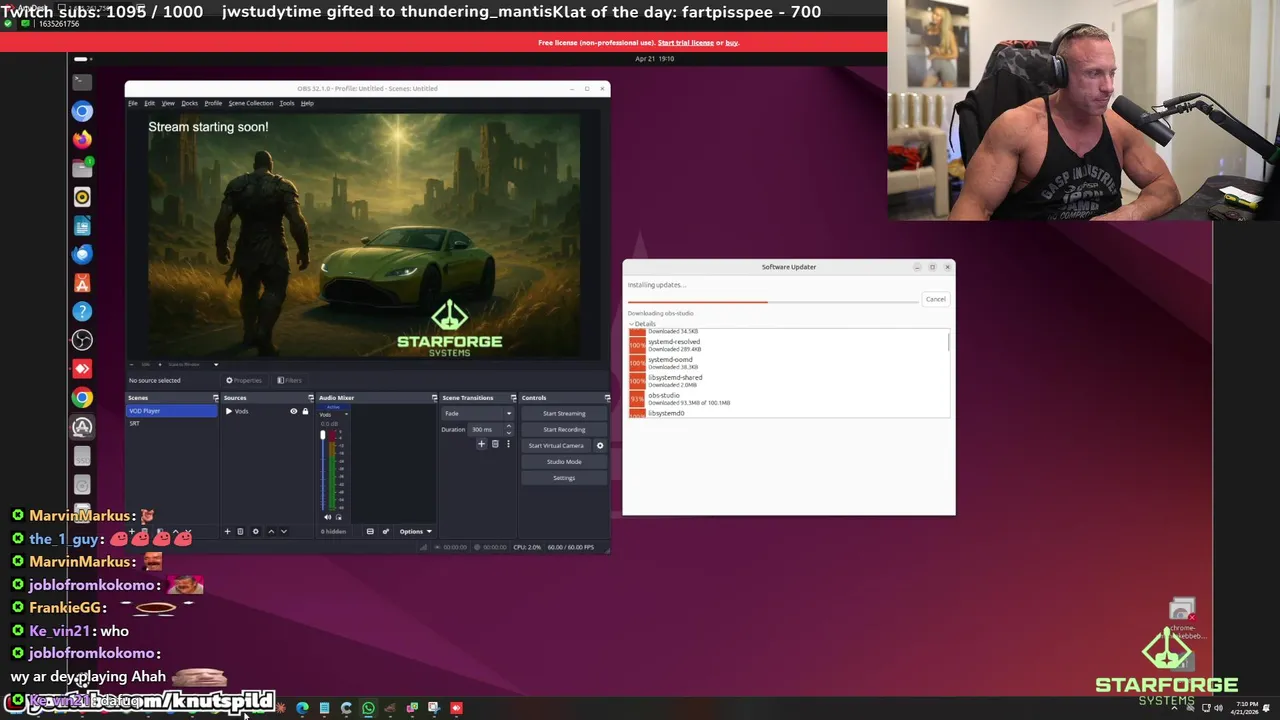
Task: Open Google Chrome from Ubuntu dock
Action: 82,398
